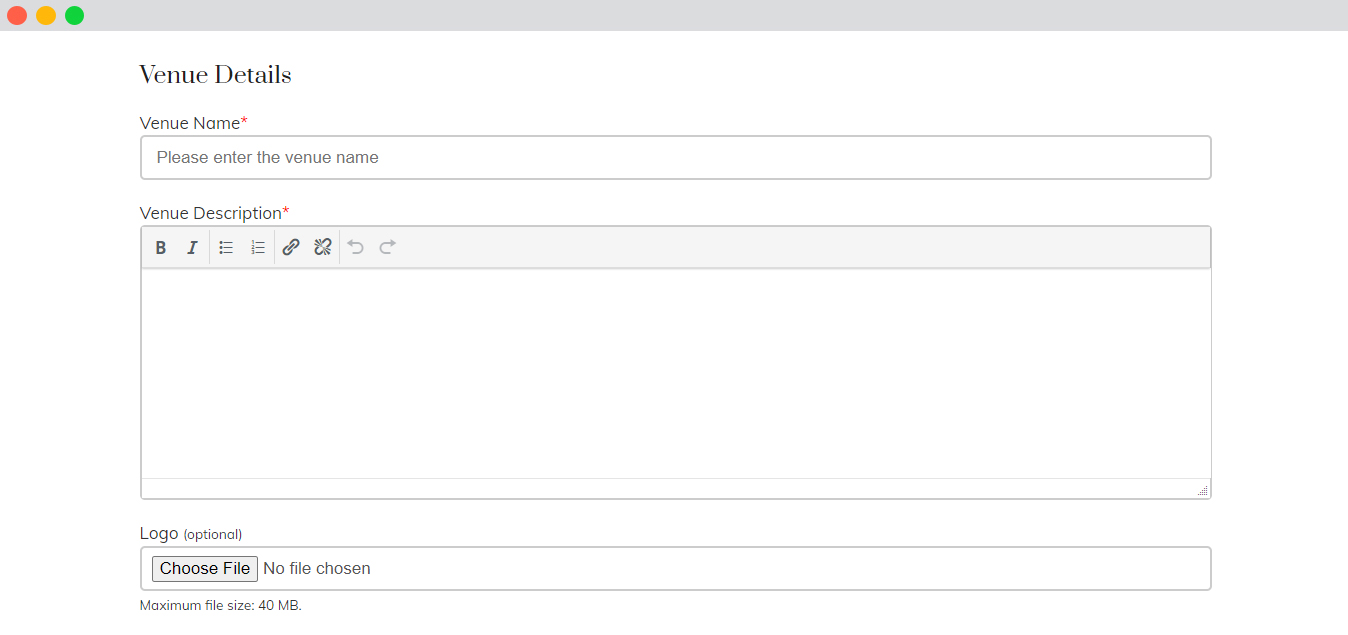Click the green maximize window button
Viewport: 1348px width, 635px height.
pos(75,15)
